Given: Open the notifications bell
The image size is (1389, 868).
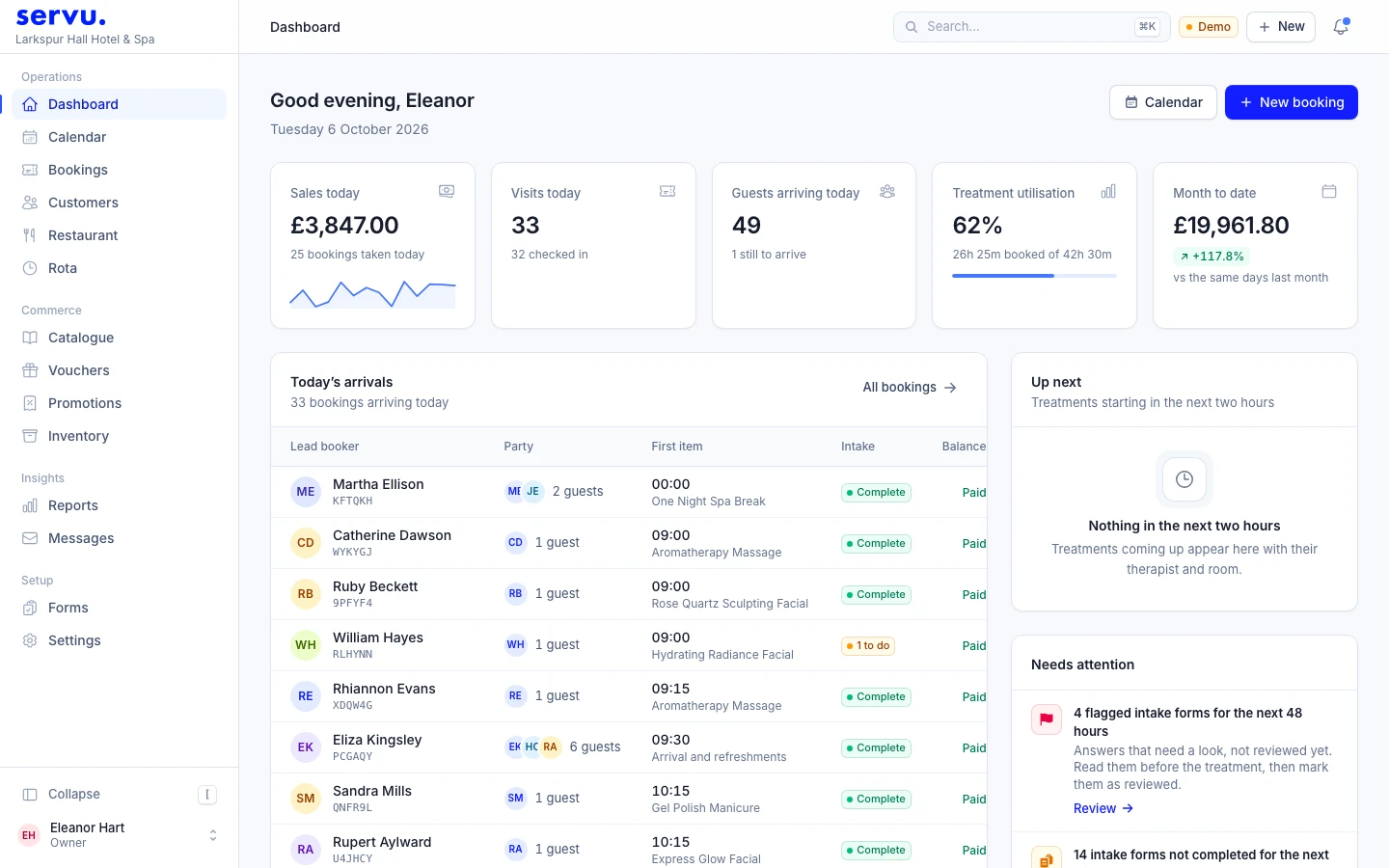Looking at the screenshot, I should (1341, 27).
